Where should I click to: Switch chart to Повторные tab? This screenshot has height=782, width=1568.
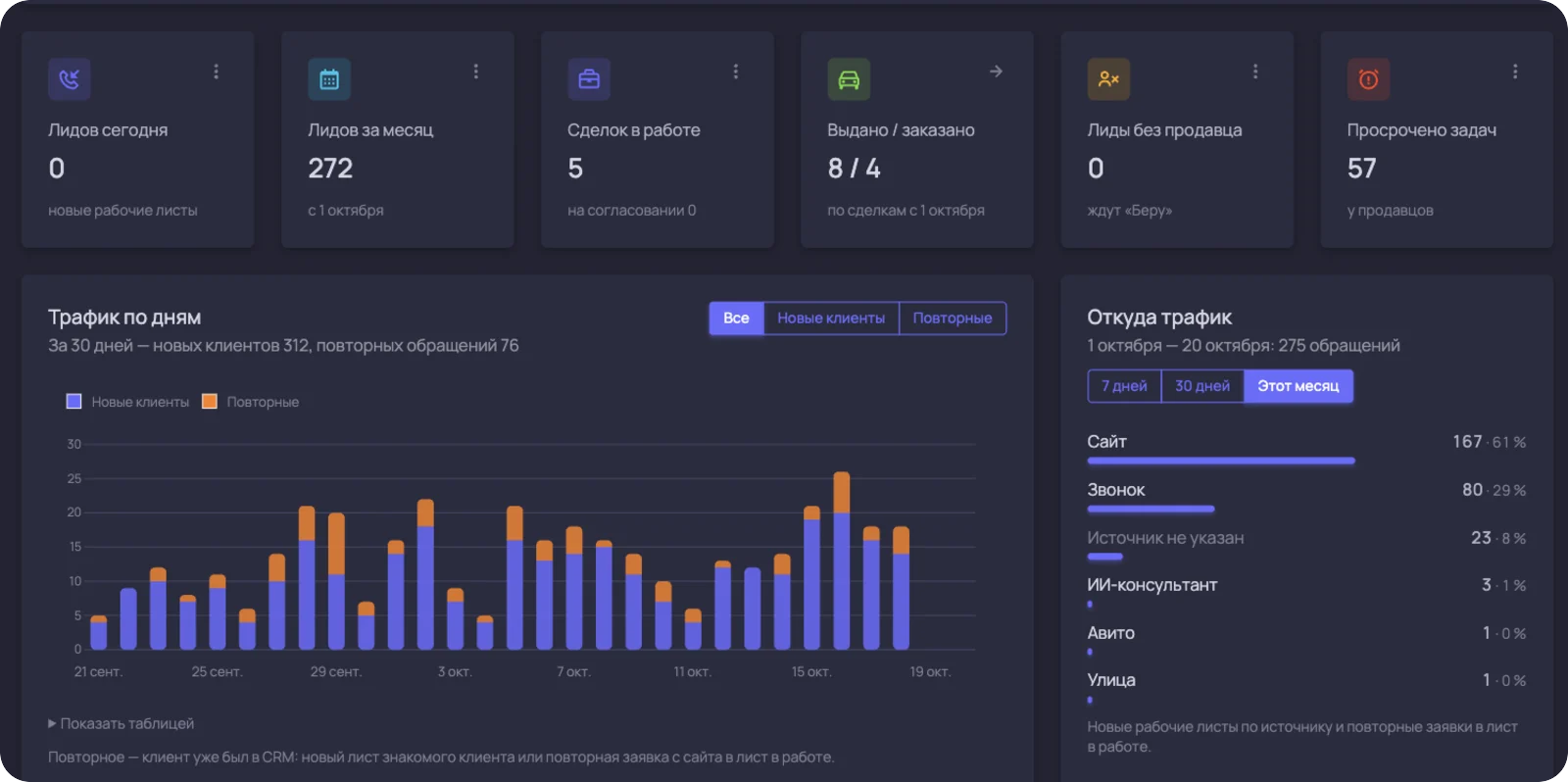point(953,318)
